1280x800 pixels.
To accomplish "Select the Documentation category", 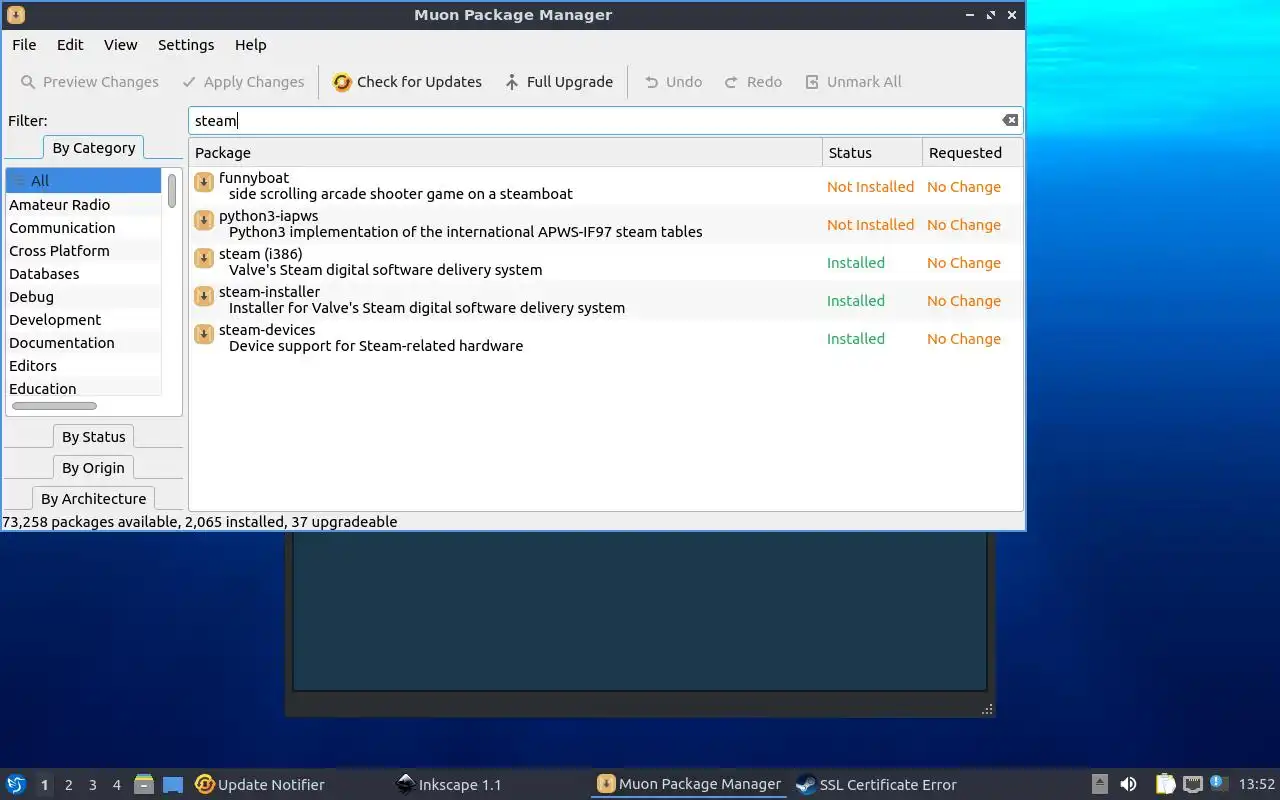I will tap(83, 343).
